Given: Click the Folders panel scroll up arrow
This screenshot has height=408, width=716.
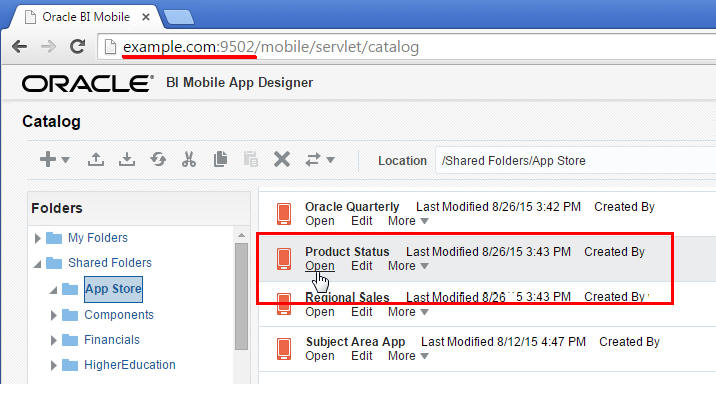Looking at the screenshot, I should click(x=241, y=235).
